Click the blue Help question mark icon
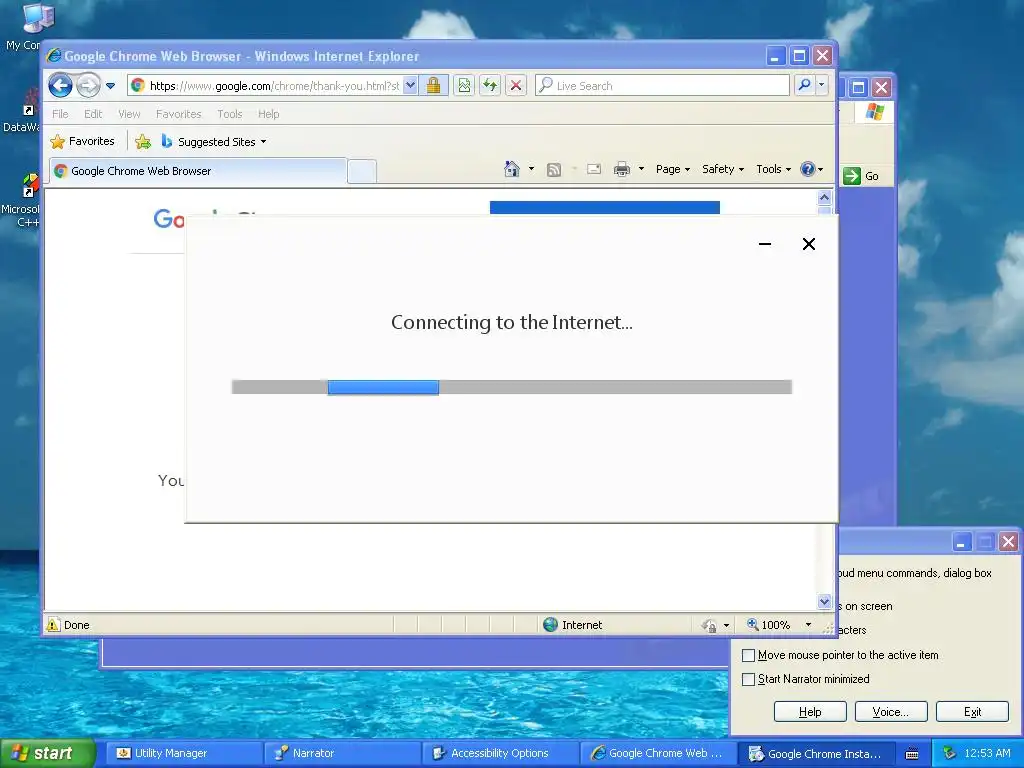Viewport: 1024px width, 768px height. coord(808,169)
